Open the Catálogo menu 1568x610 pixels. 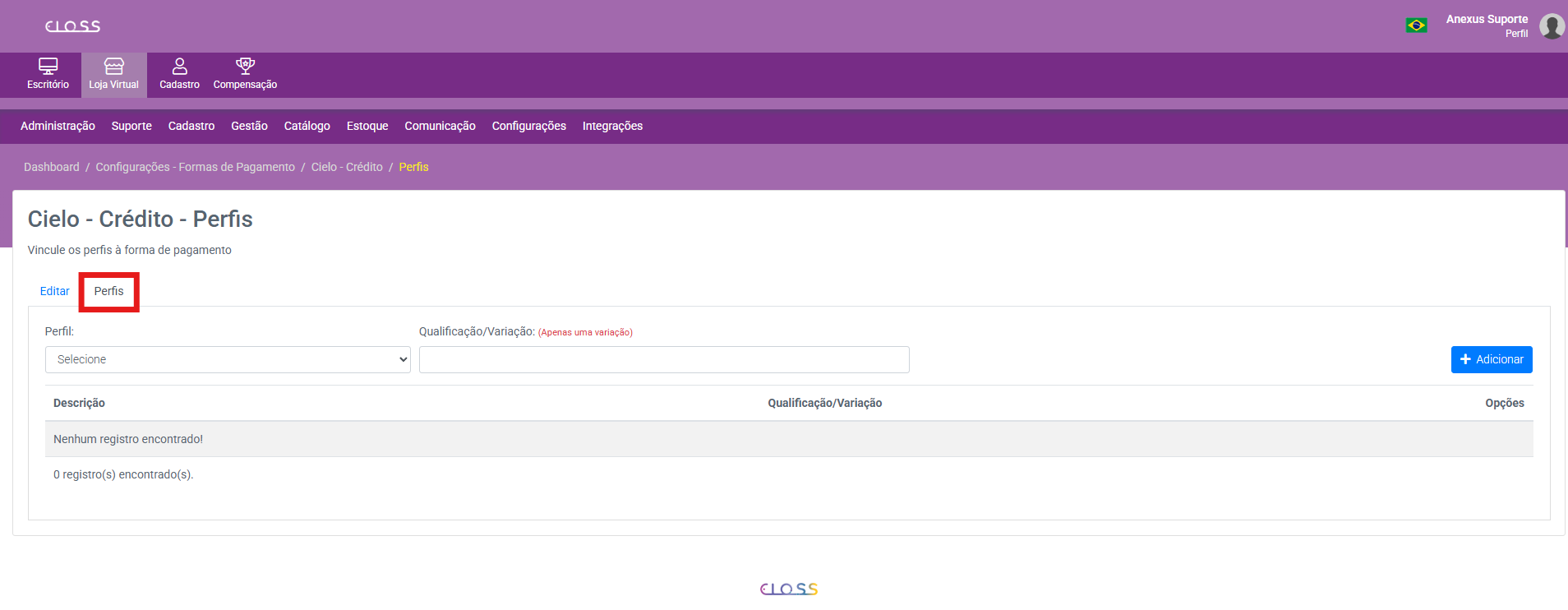tap(307, 126)
